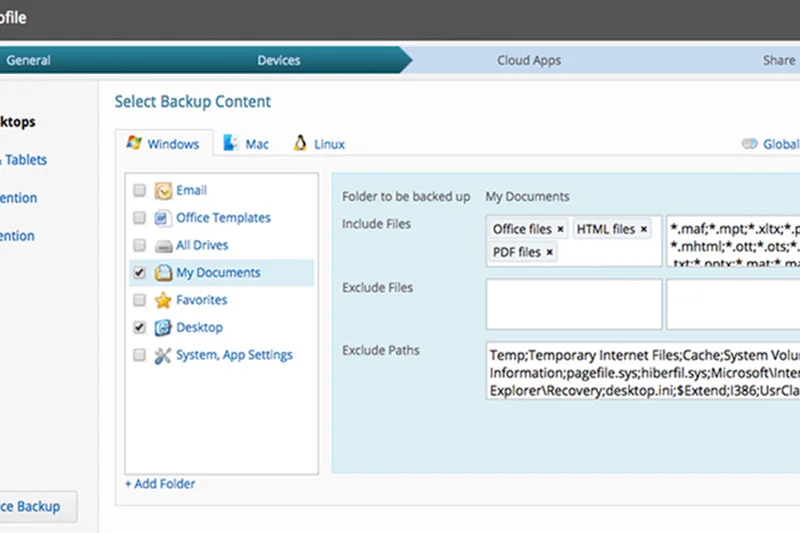Switch to the Mac tab
This screenshot has width=800, height=533.
pos(246,144)
